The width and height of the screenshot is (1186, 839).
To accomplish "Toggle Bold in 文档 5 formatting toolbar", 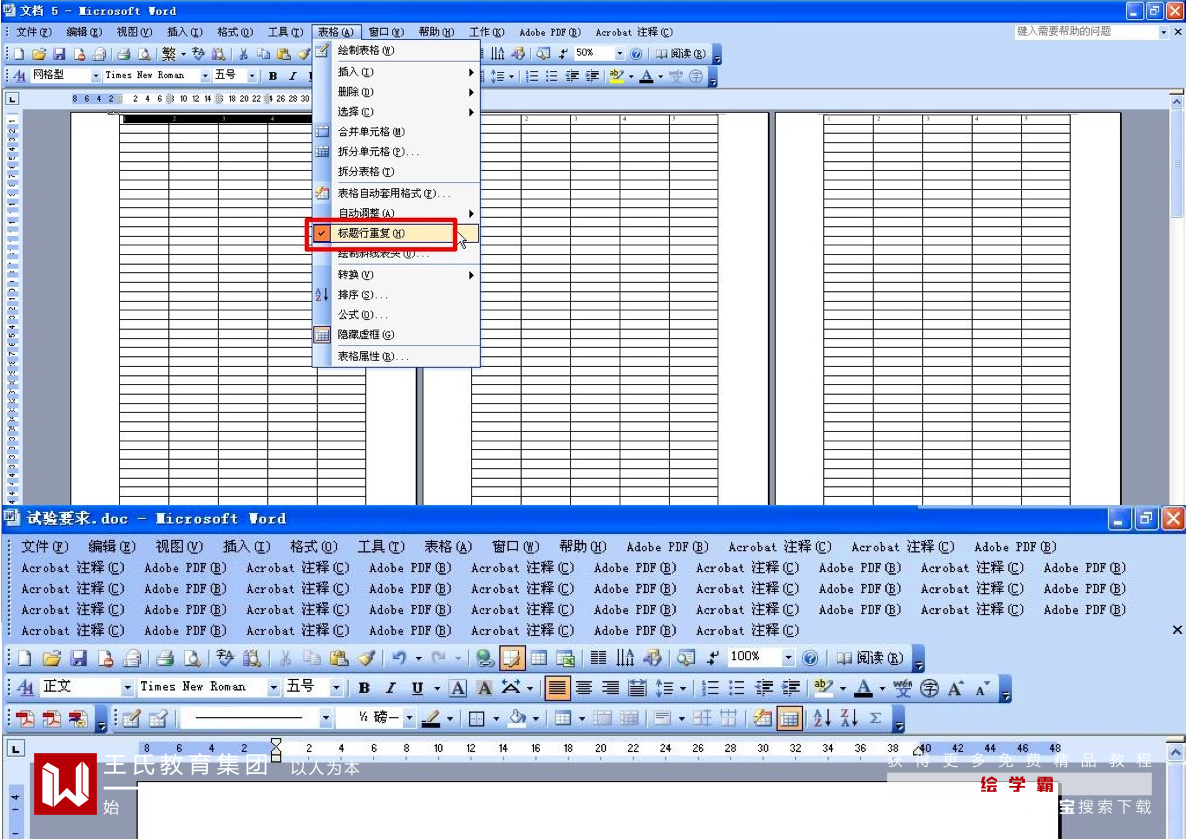I will pyautogui.click(x=273, y=76).
